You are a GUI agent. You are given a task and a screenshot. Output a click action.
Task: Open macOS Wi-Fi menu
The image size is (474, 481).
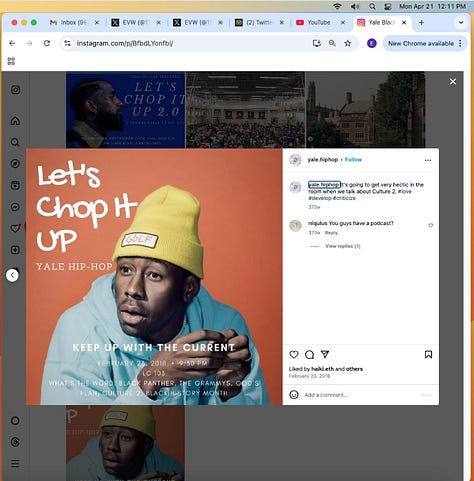click(337, 6)
